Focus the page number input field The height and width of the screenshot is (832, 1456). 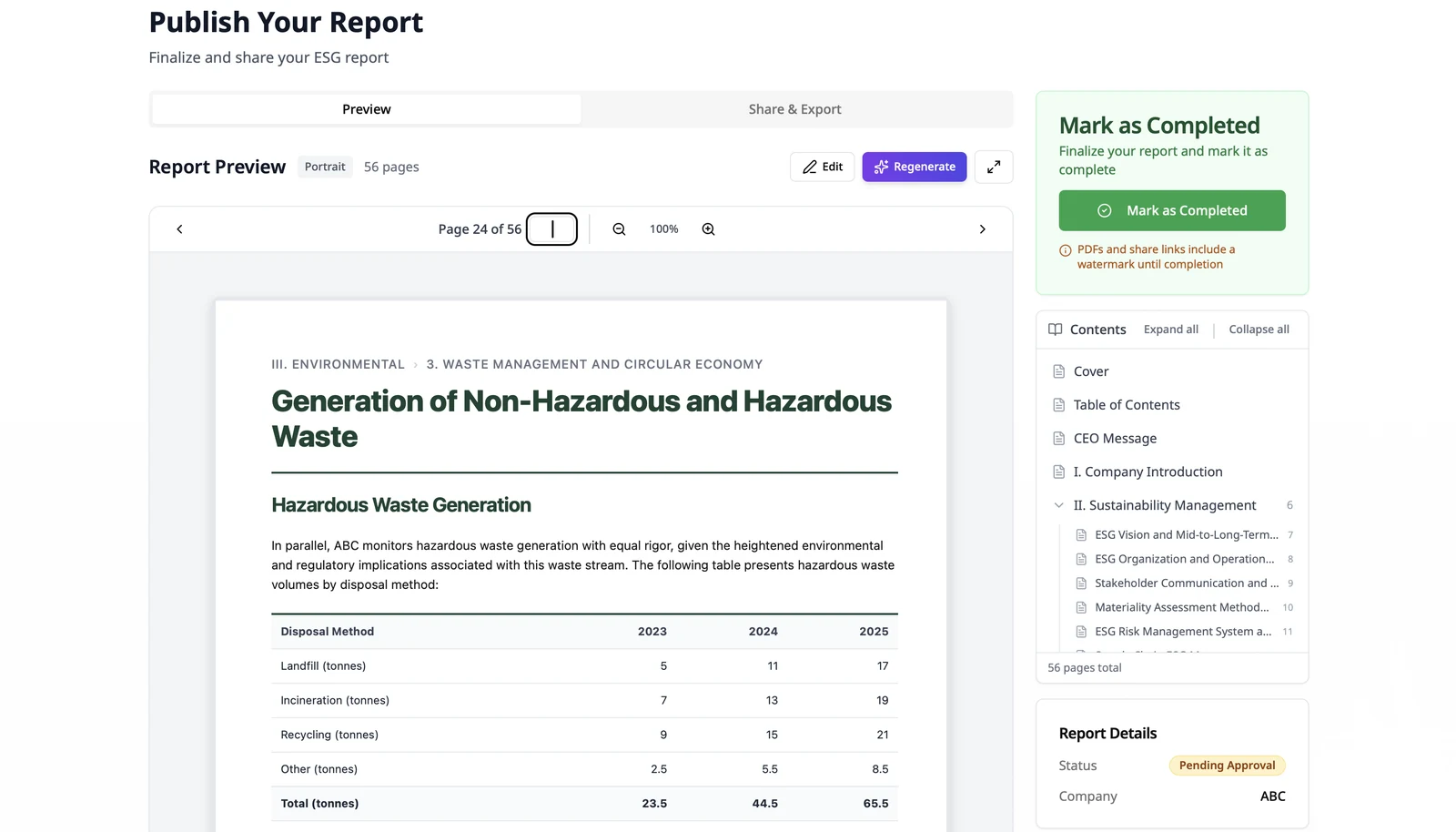coord(551,229)
